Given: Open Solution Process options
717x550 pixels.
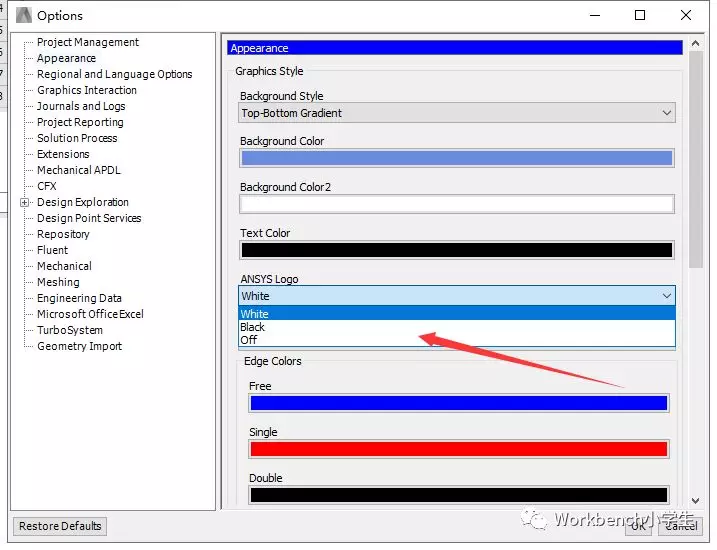Looking at the screenshot, I should tap(77, 138).
